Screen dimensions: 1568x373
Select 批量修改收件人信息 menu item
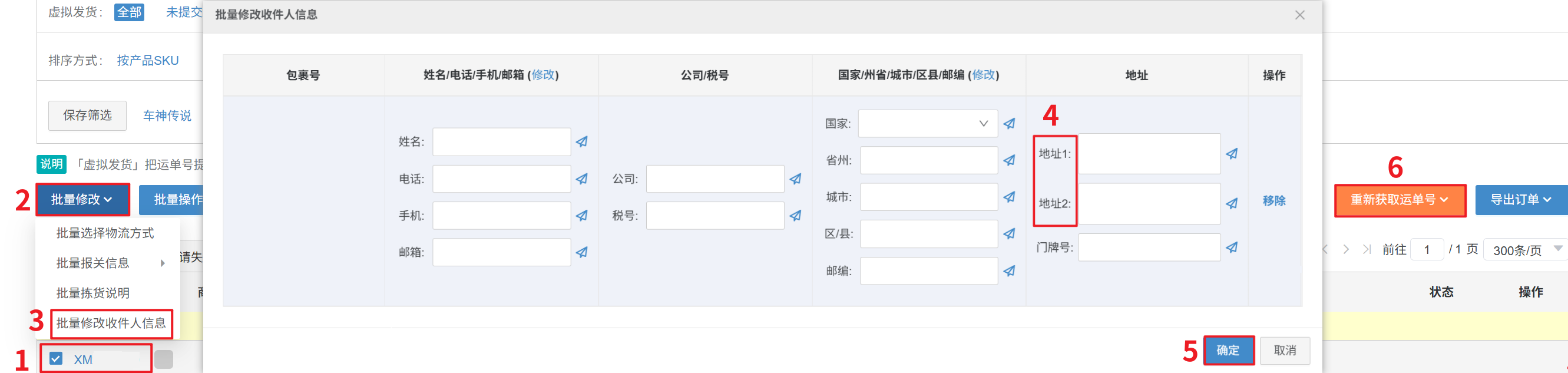(111, 323)
